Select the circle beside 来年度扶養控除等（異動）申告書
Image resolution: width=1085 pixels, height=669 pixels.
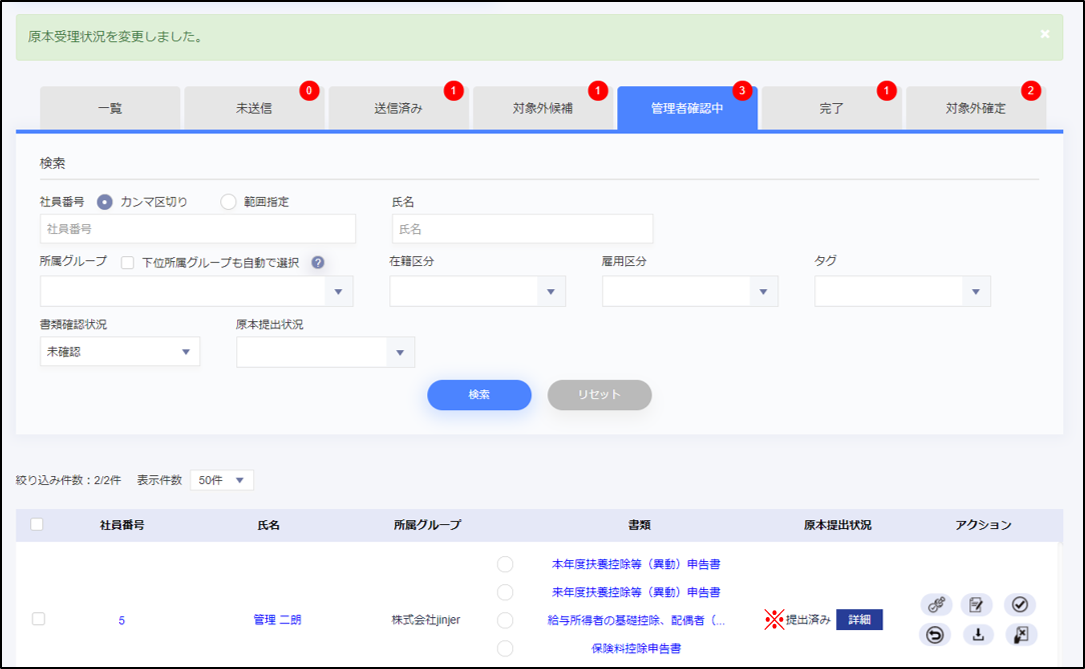505,592
